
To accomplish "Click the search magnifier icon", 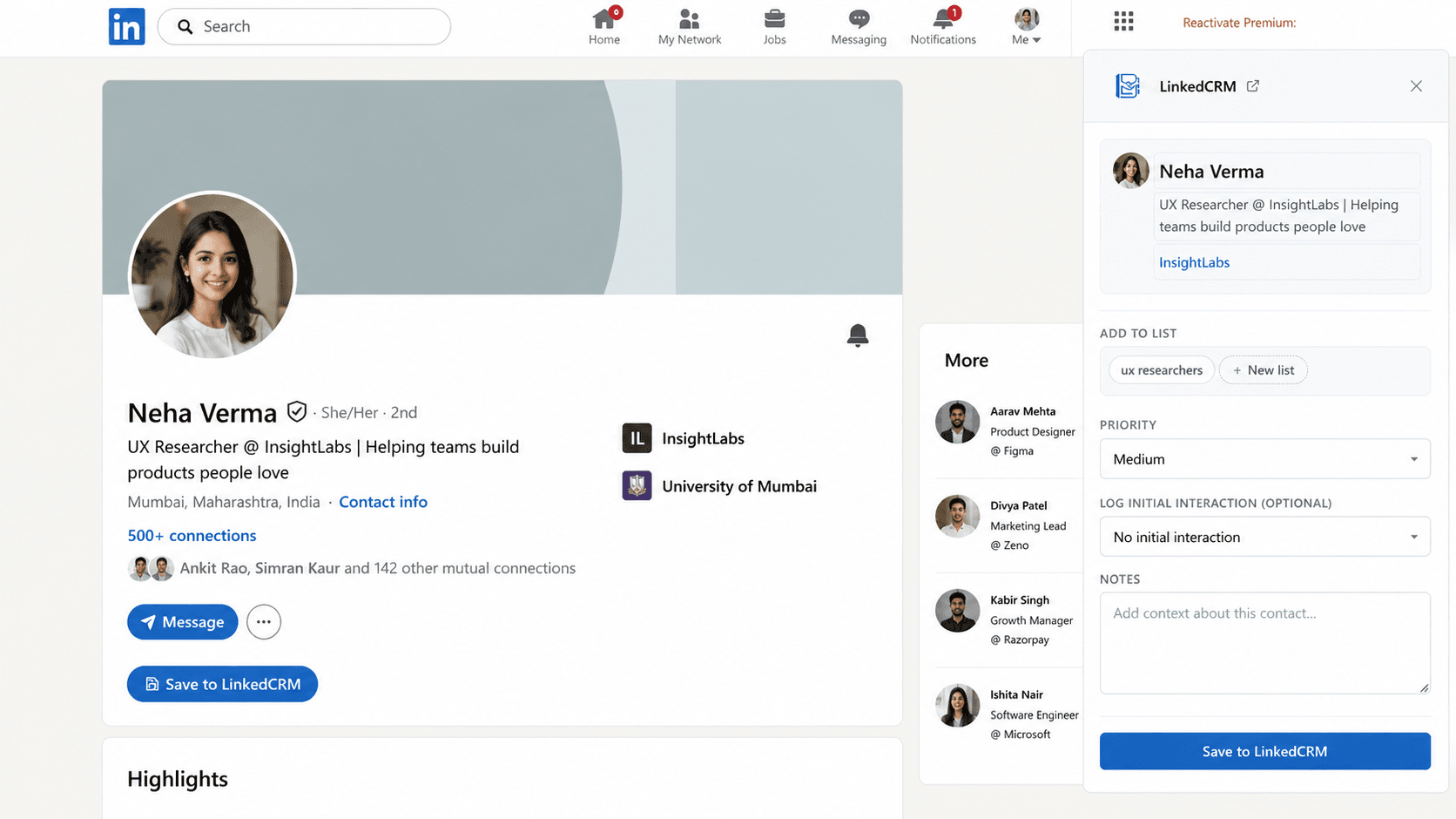I will (185, 27).
